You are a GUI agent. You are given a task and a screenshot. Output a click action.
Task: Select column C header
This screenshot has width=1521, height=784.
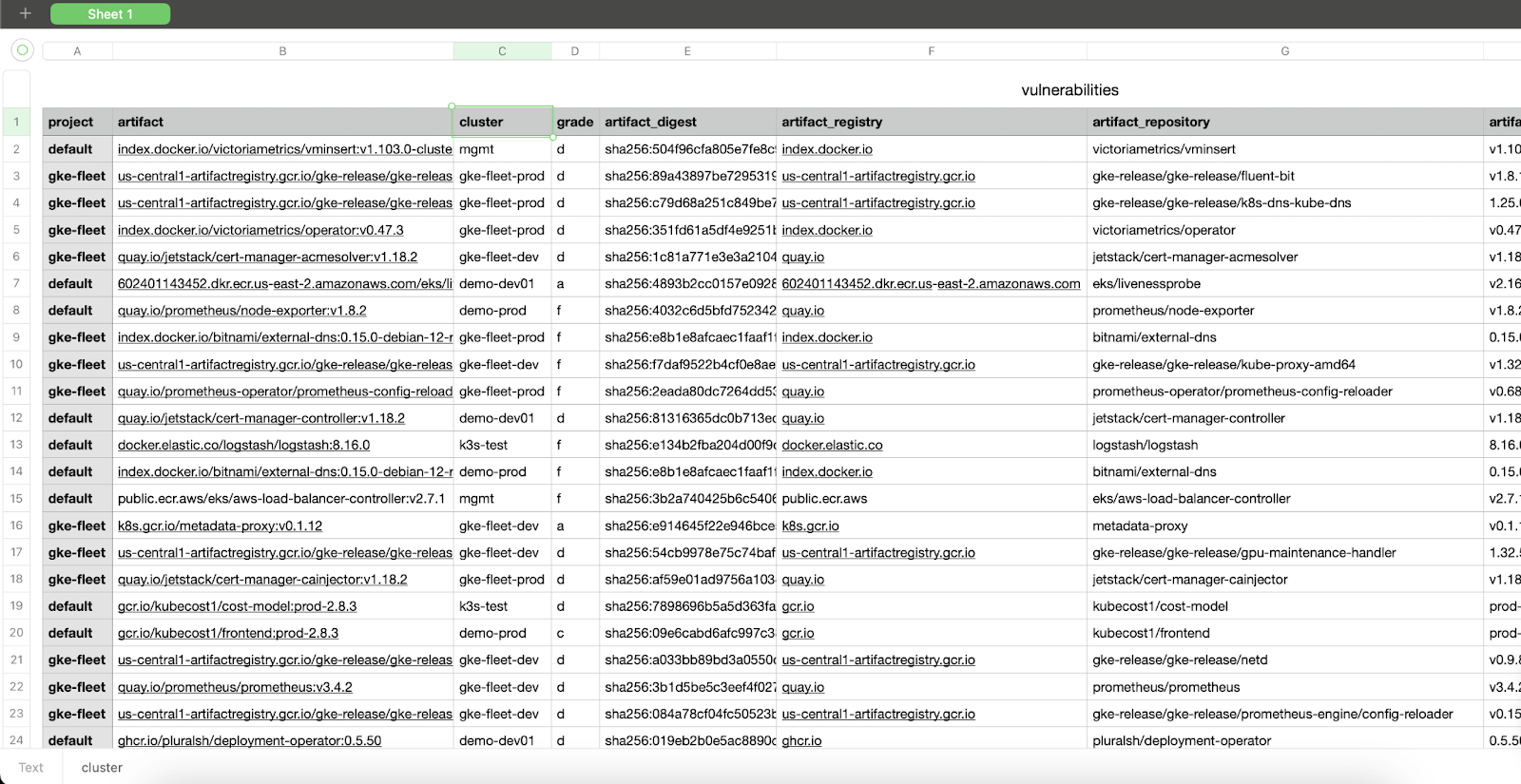tap(502, 51)
